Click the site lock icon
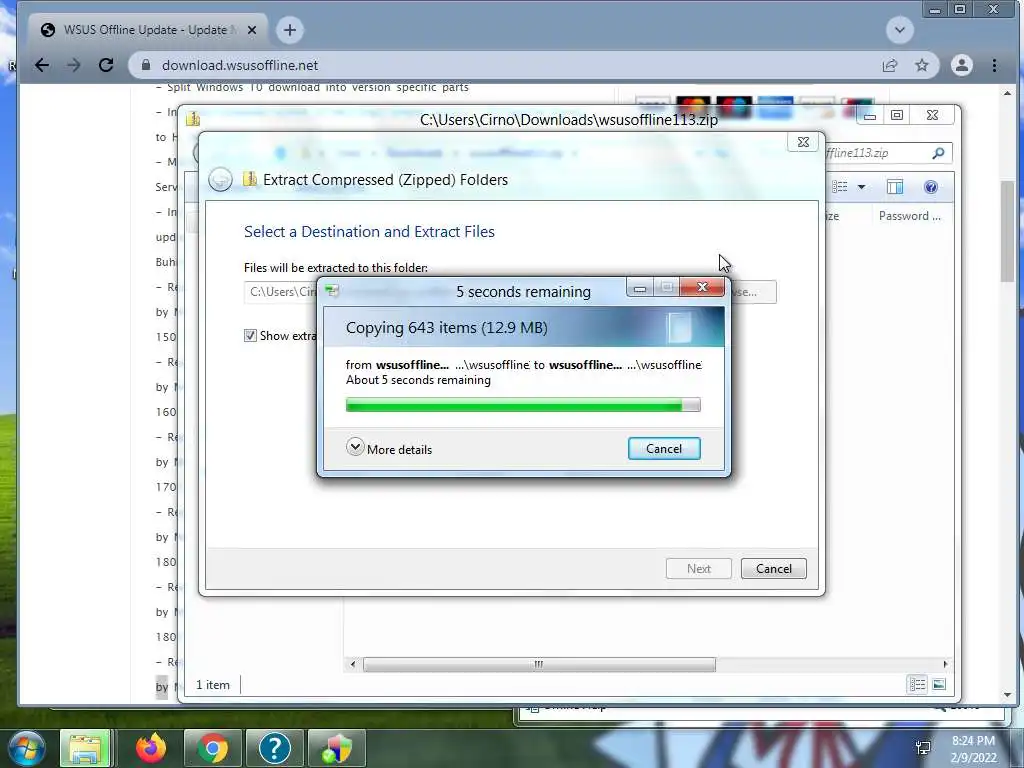 point(146,65)
